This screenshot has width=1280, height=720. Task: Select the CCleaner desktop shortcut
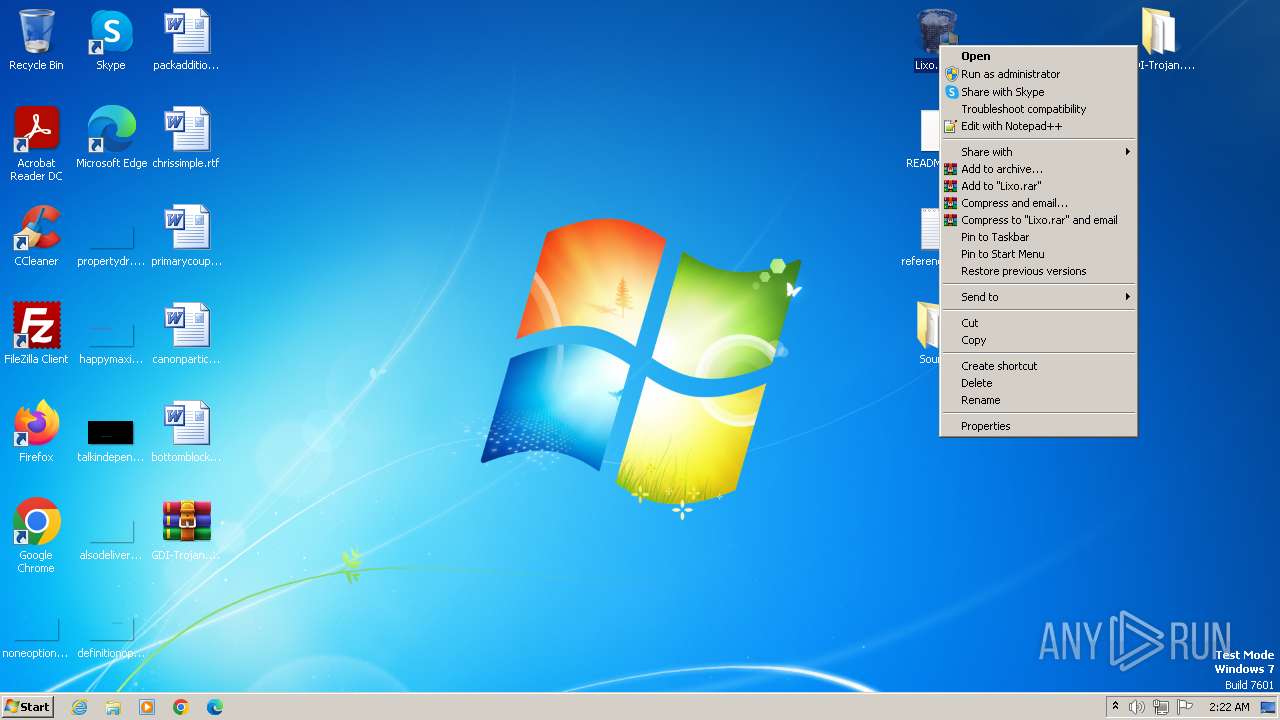tap(36, 237)
